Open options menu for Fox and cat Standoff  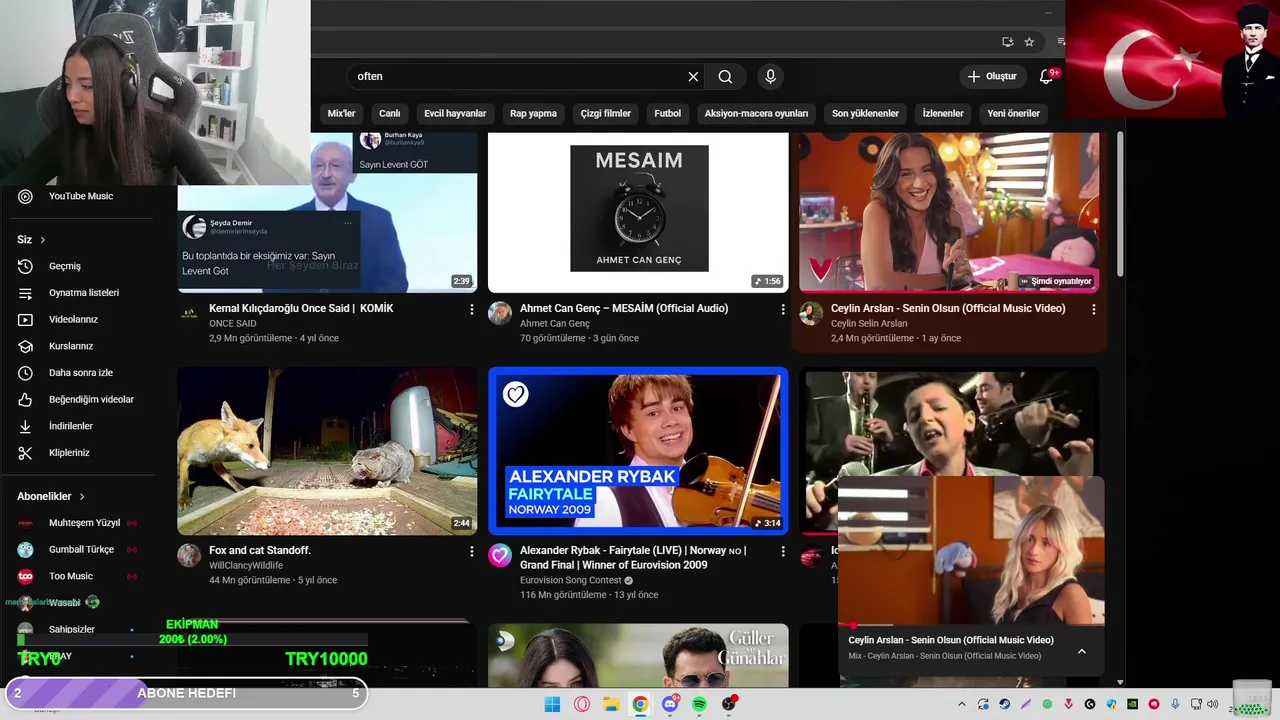[x=472, y=551]
